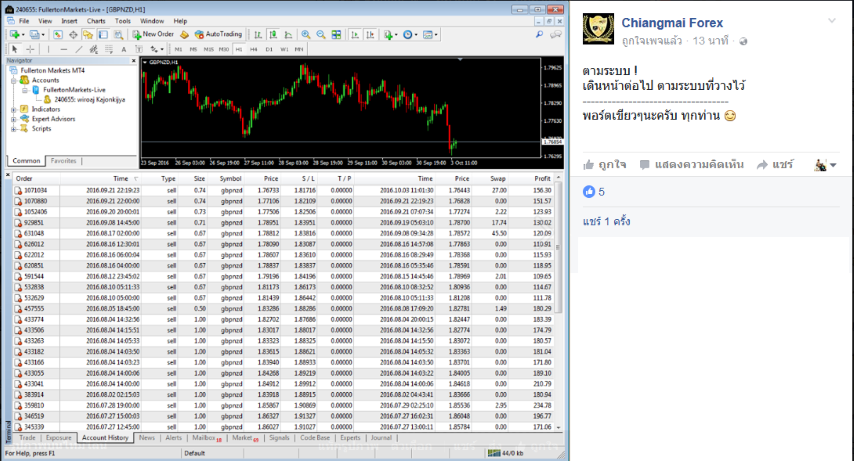
Task: Select the Fibonacci retracement tool
Action: pos(109,49)
